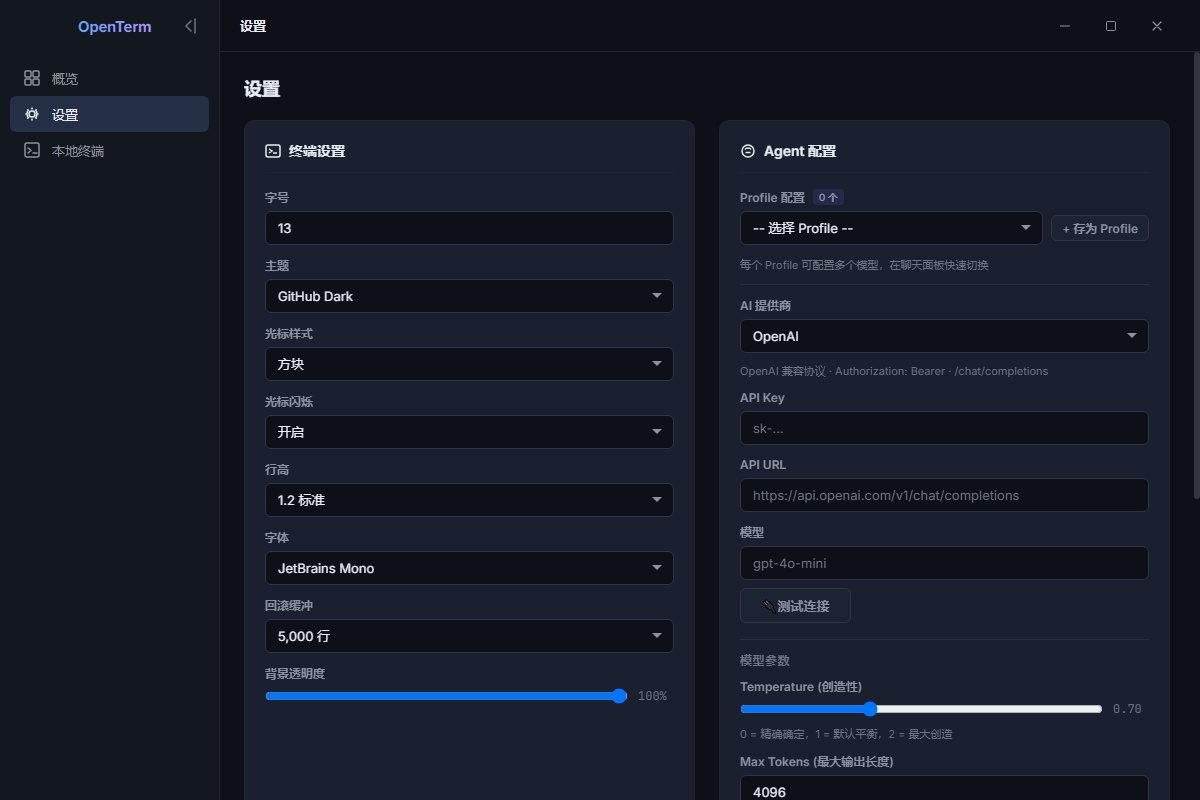Open the 选择 Profile dropdown

pos(890,228)
